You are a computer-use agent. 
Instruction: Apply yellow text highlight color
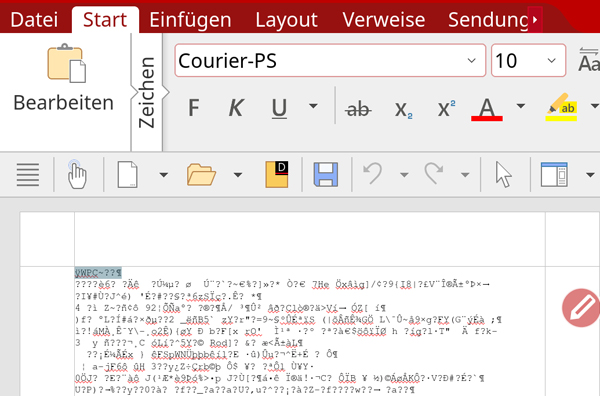tap(561, 108)
